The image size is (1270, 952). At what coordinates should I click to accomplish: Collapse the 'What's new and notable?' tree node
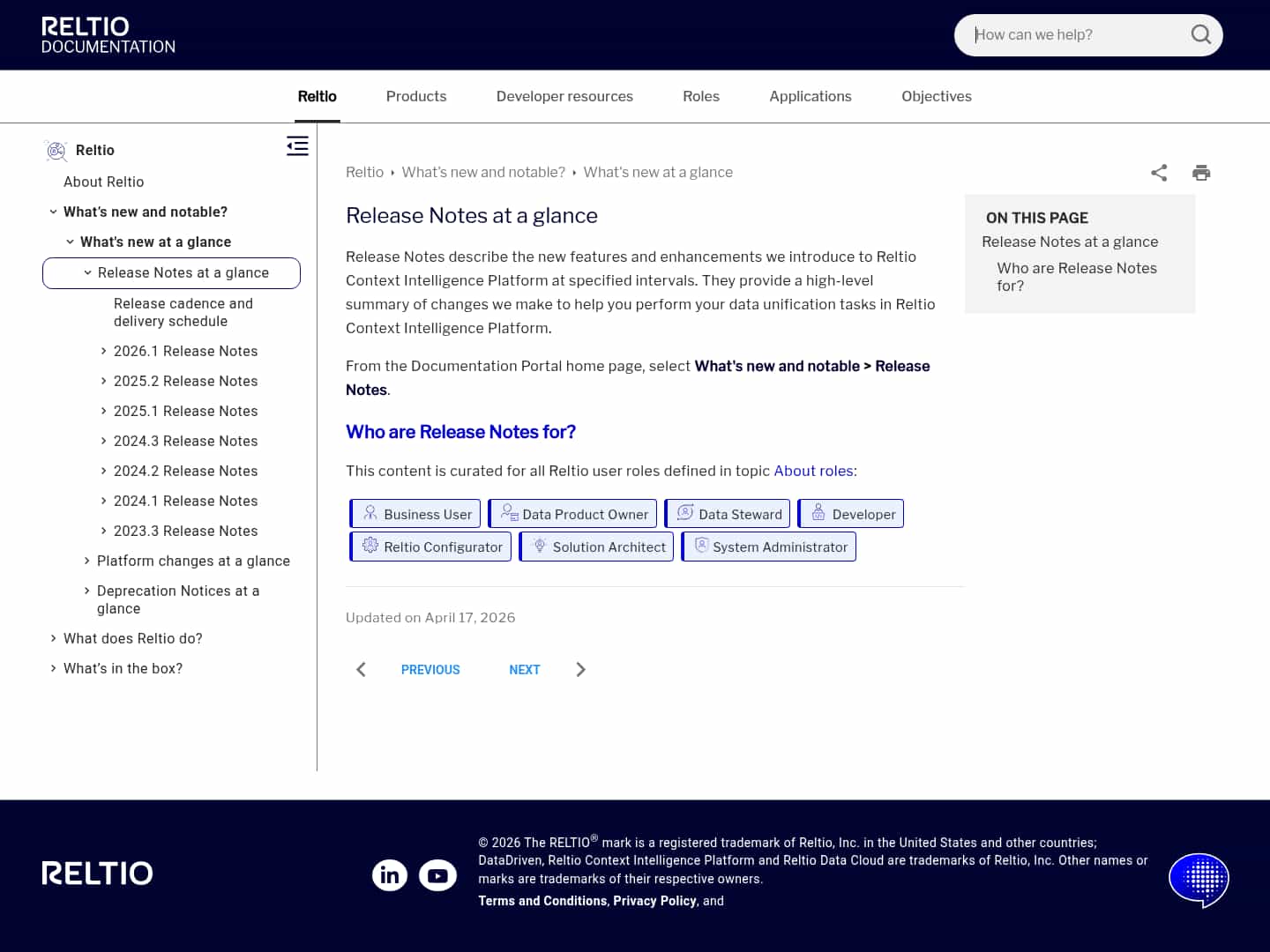pos(53,212)
